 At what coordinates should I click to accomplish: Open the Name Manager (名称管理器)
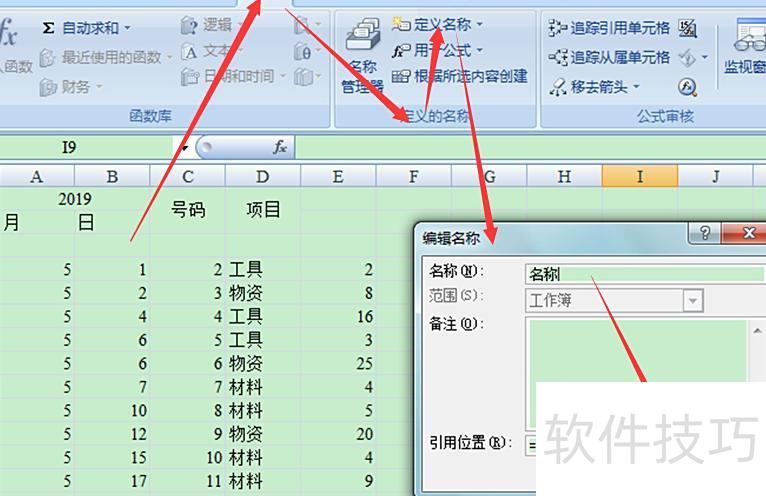coord(362,56)
